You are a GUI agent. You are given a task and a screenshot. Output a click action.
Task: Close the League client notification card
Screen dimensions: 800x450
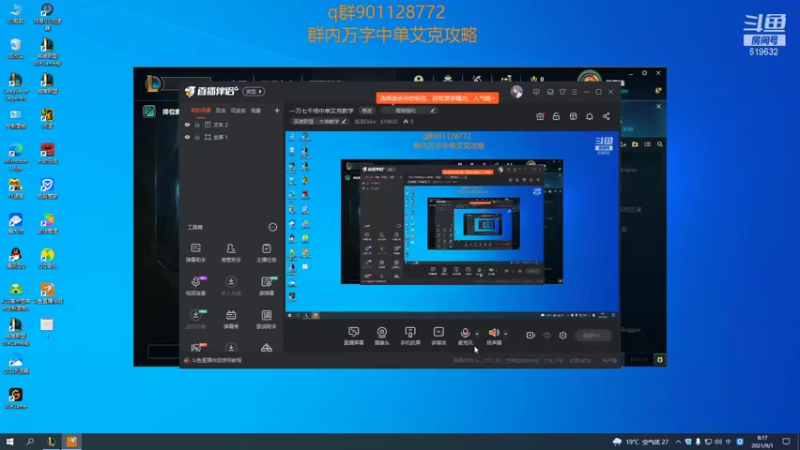(x=659, y=106)
